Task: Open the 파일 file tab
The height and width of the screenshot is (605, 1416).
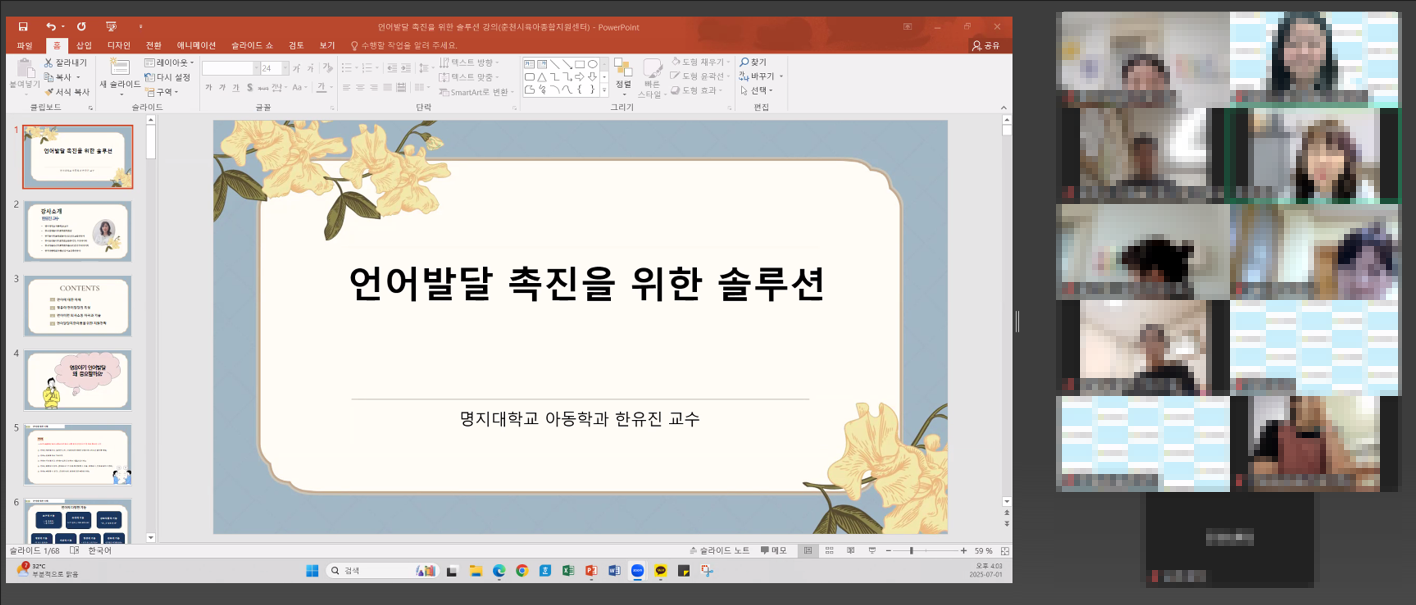Action: click(25, 45)
